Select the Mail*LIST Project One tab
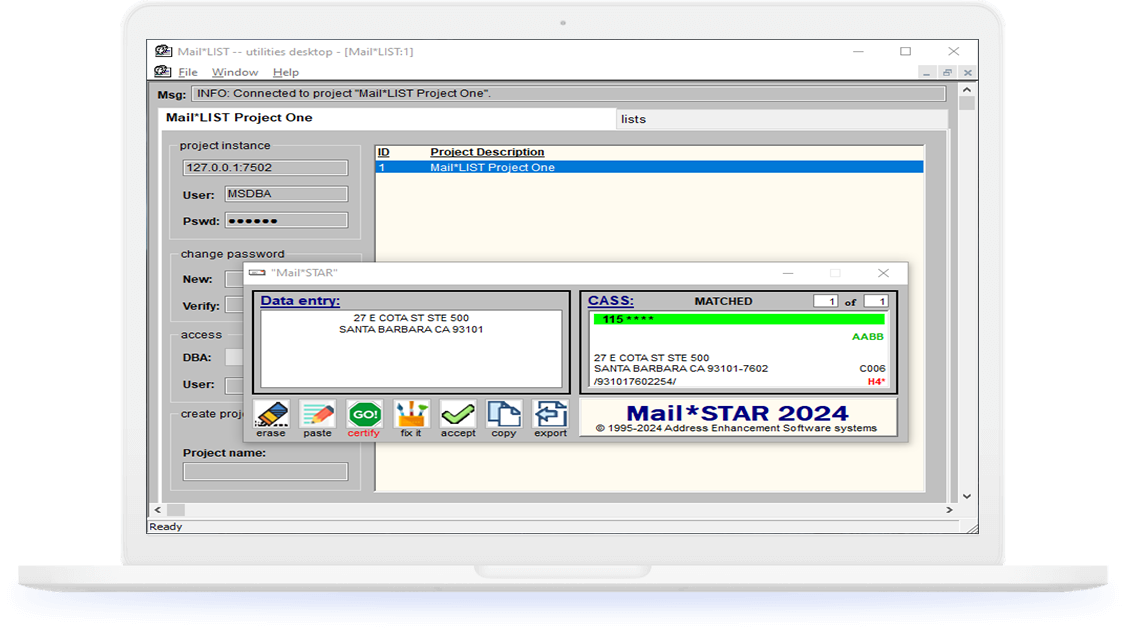Image resolution: width=1126 pixels, height=630 pixels. [387, 118]
